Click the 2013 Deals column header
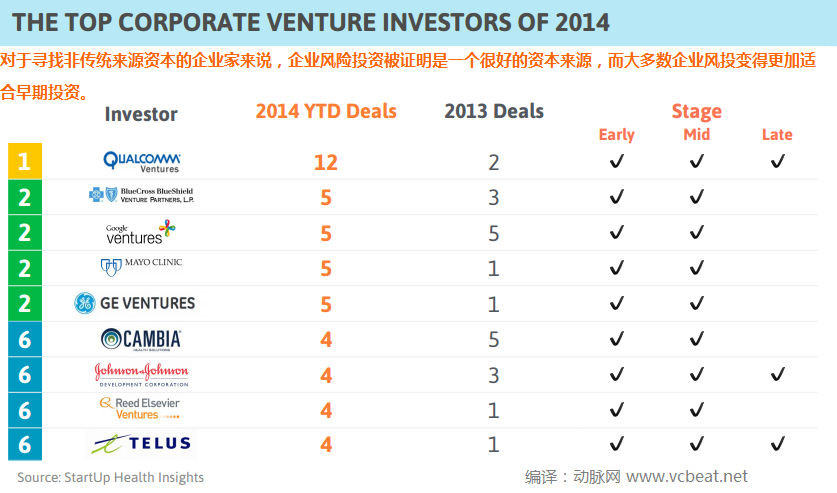The image size is (837, 493). 494,111
